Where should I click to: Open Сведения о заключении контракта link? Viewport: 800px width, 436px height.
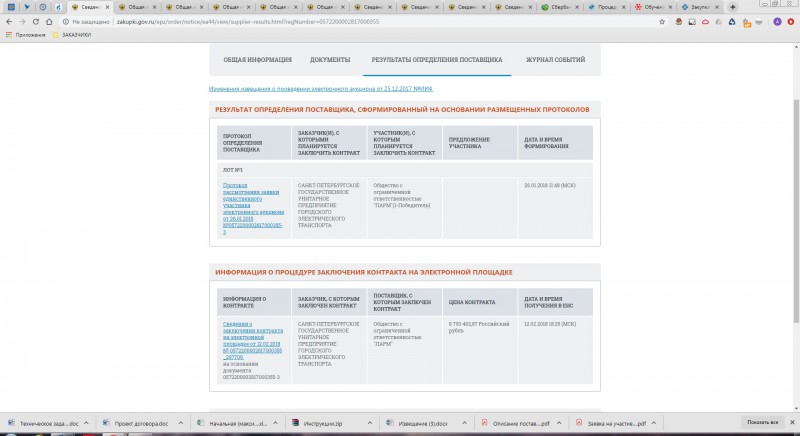pyautogui.click(x=253, y=340)
